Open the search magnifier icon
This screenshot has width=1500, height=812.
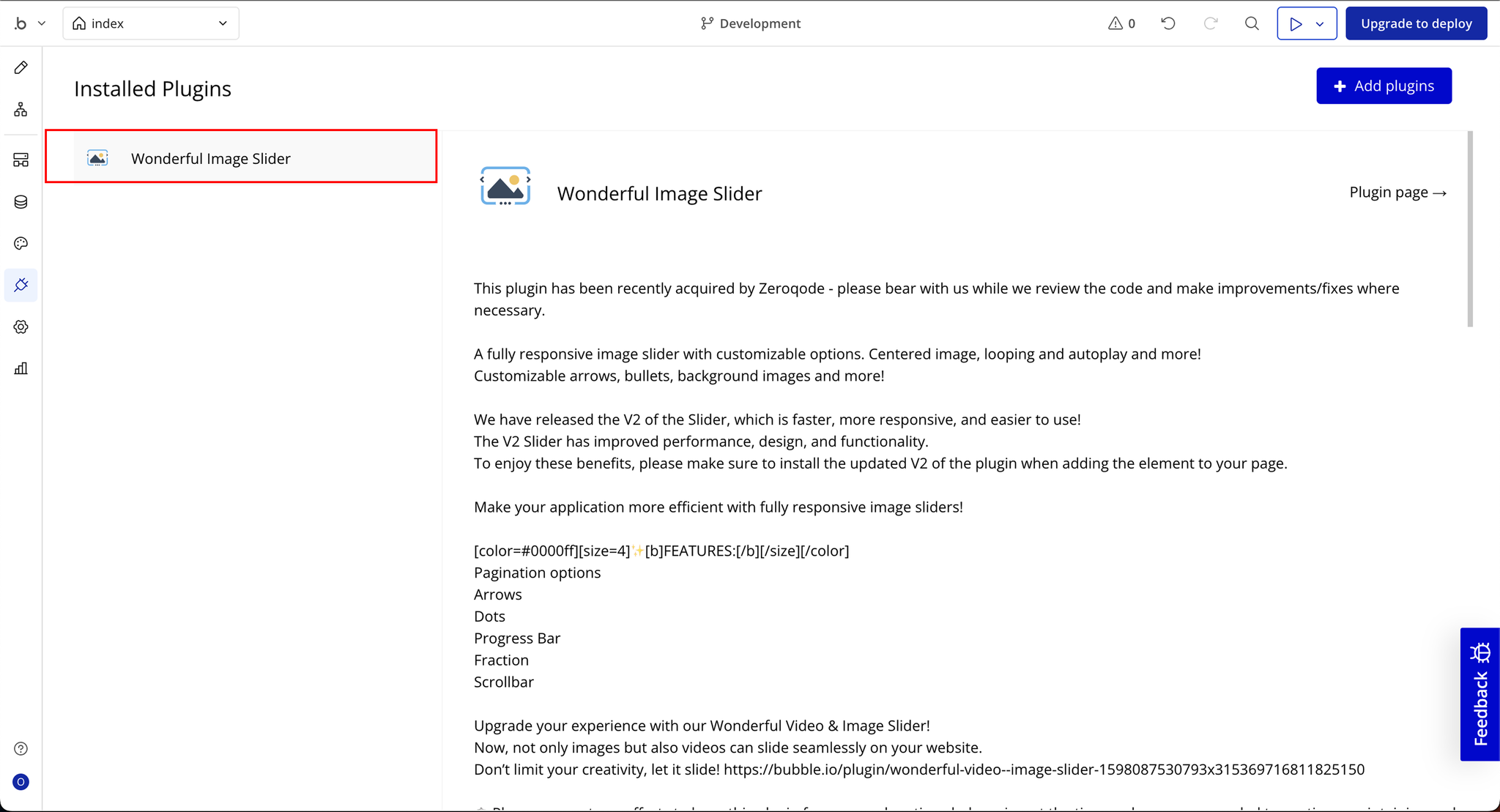point(1252,23)
